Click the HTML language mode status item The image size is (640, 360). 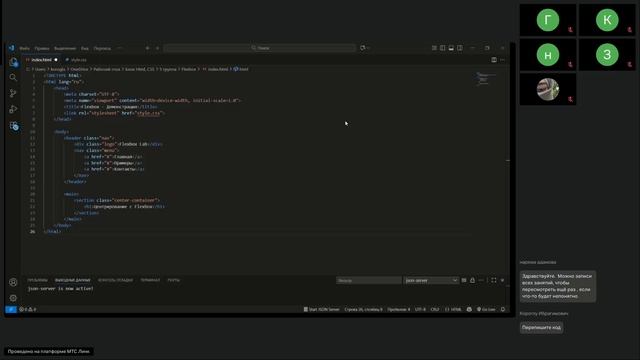point(453,309)
